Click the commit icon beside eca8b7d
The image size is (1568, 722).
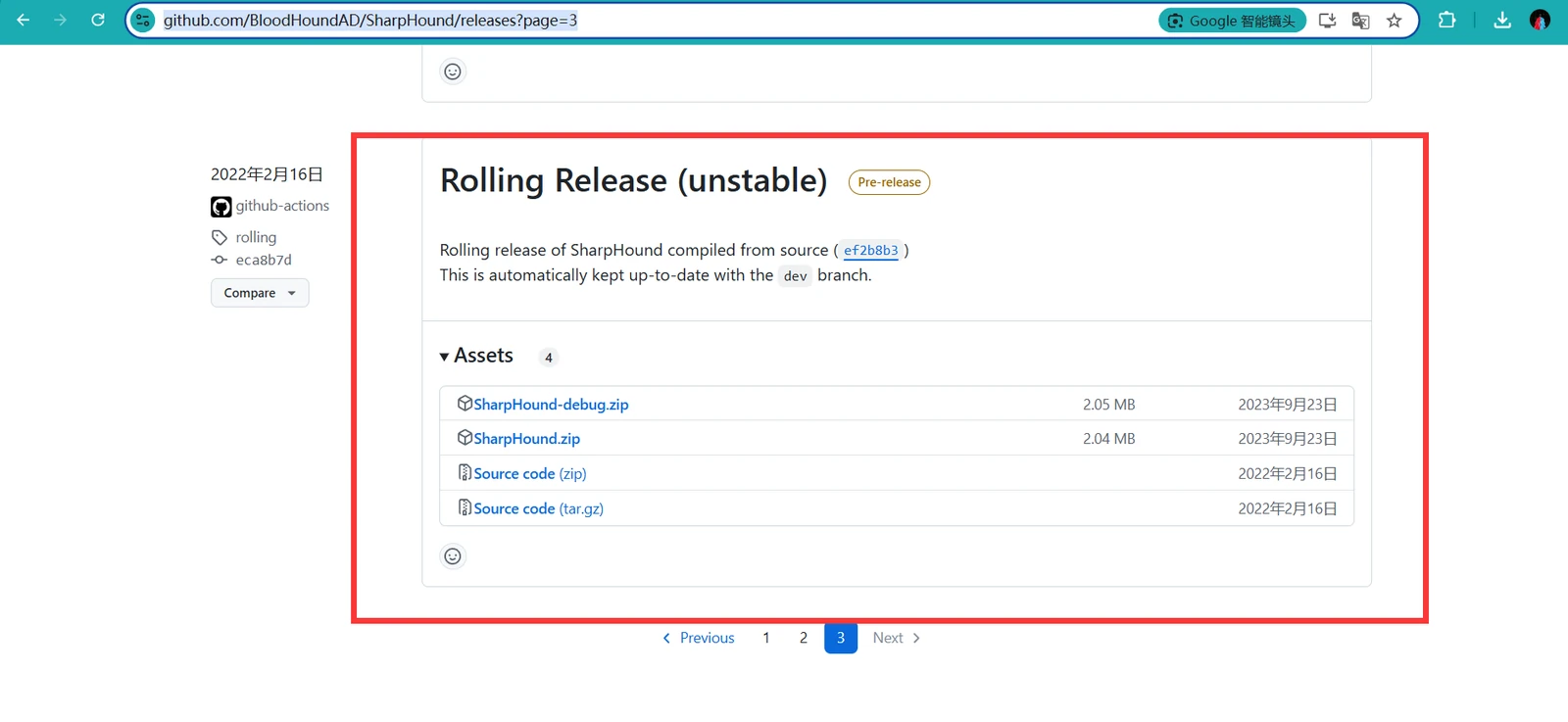(220, 260)
